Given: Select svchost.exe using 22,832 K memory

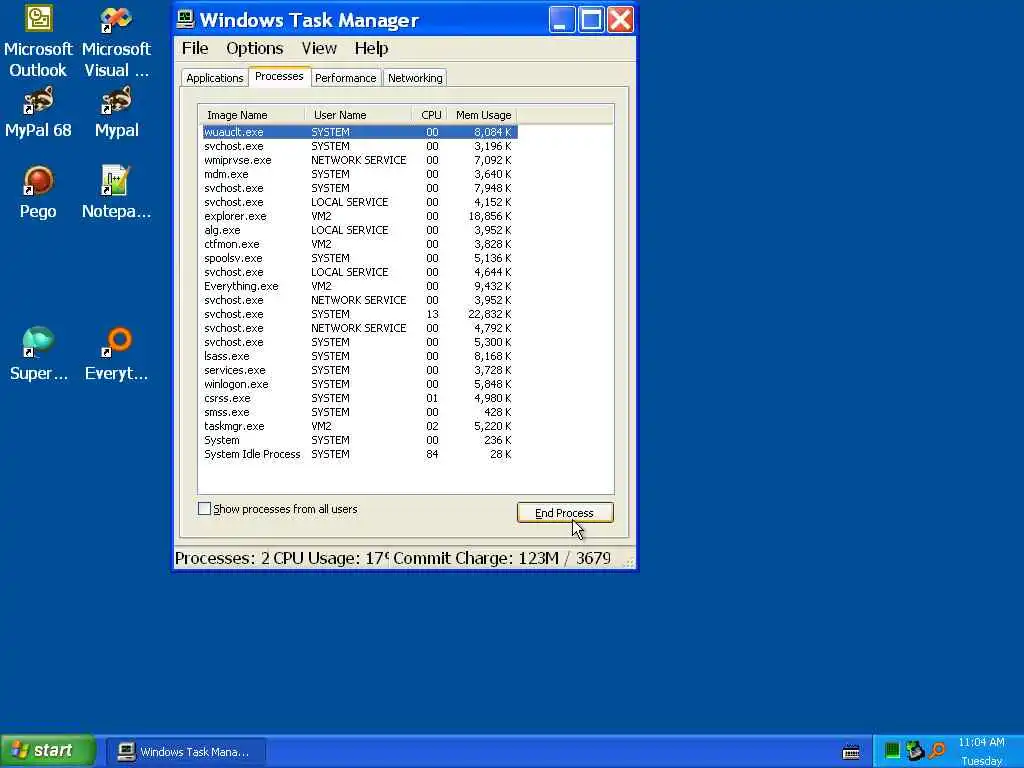Looking at the screenshot, I should click(x=359, y=314).
